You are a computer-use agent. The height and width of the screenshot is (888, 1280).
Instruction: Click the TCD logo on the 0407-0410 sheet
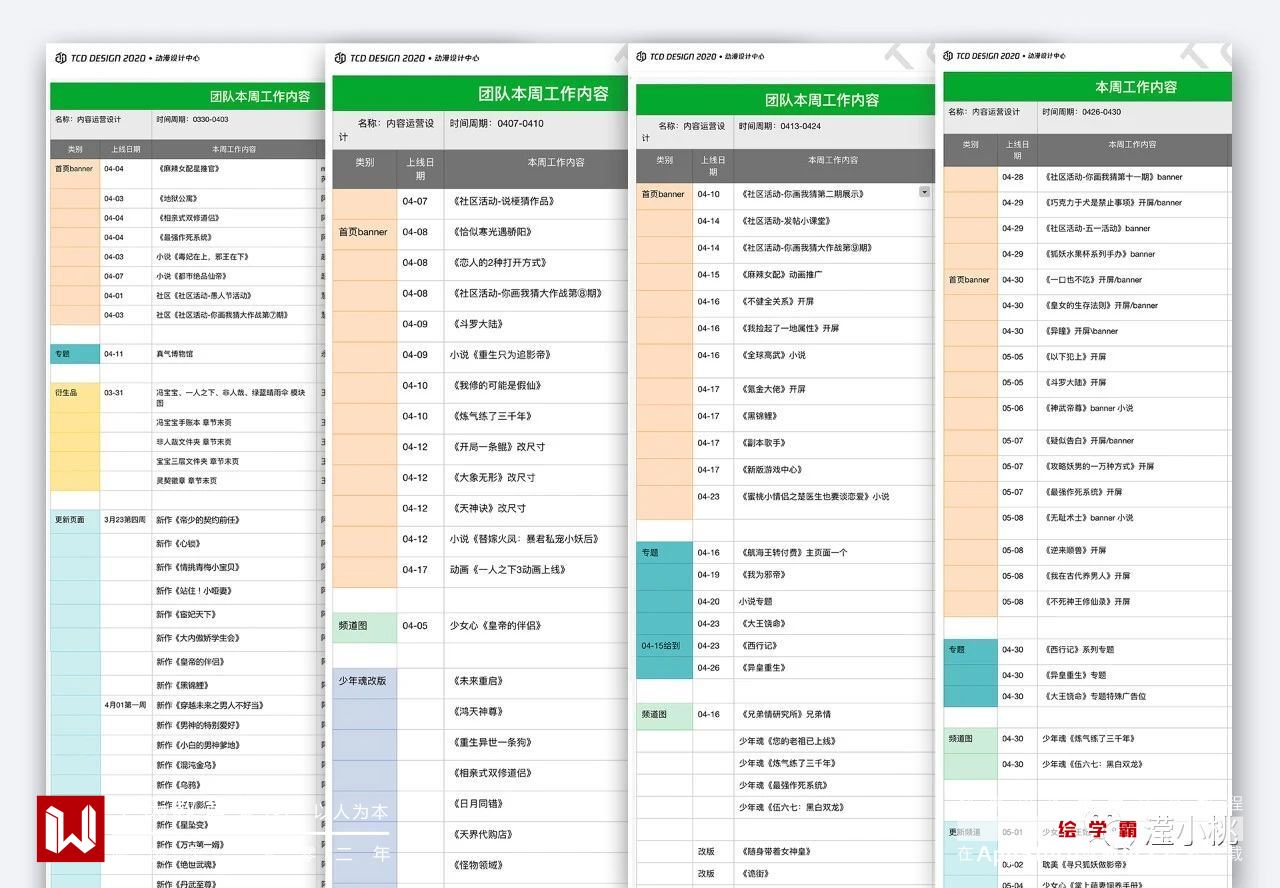click(340, 58)
